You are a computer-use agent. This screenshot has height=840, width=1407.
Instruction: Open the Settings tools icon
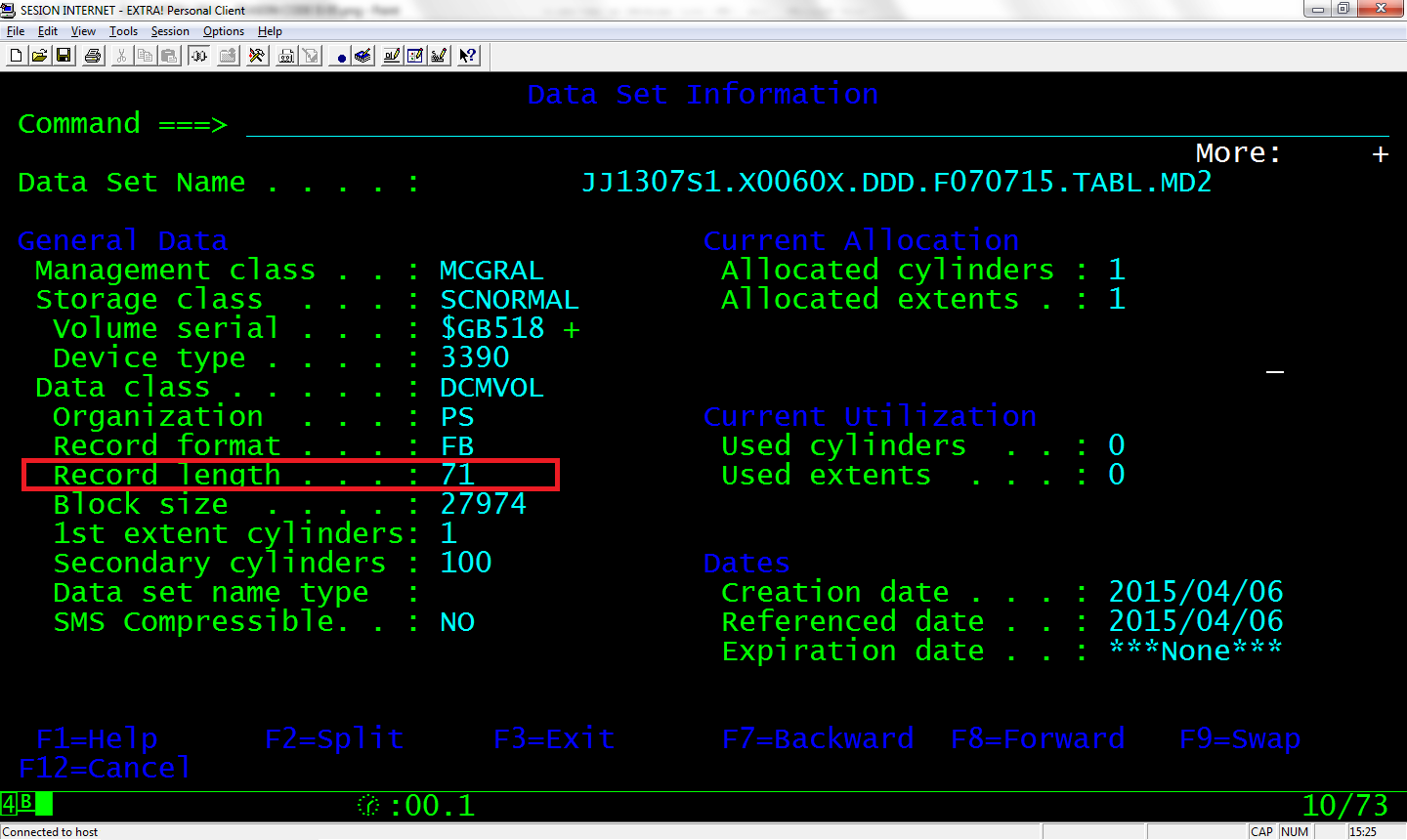click(256, 56)
